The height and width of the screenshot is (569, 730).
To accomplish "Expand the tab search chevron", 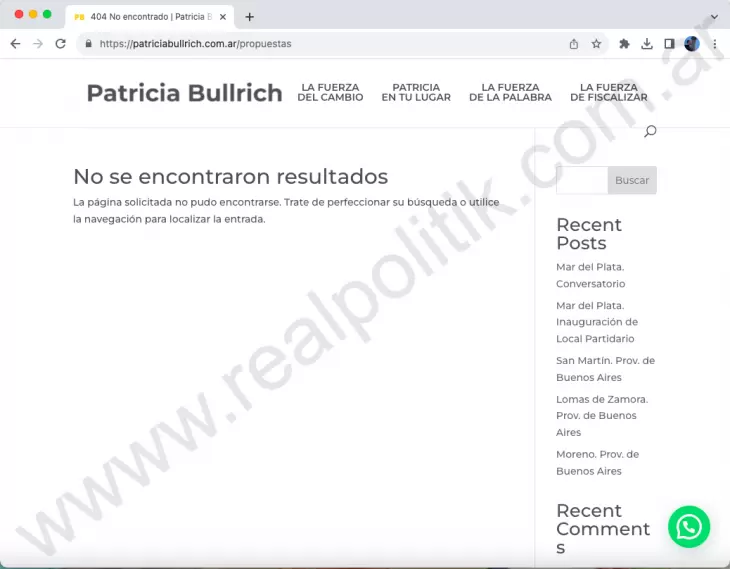I will coord(714,17).
